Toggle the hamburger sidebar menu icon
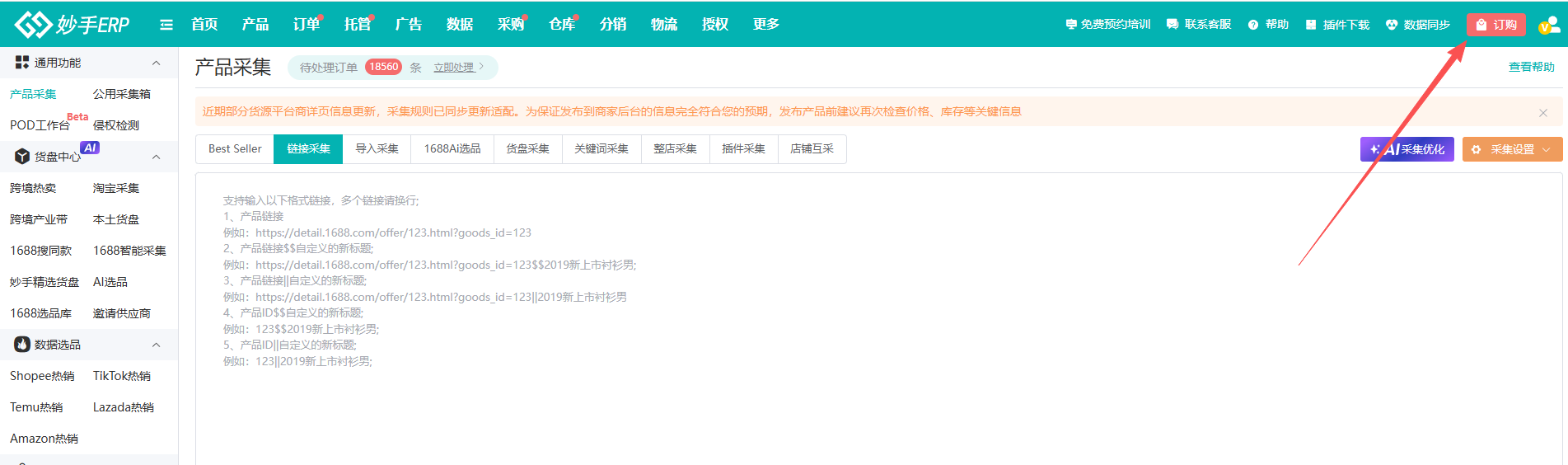Image resolution: width=1568 pixels, height=465 pixels. [x=166, y=25]
